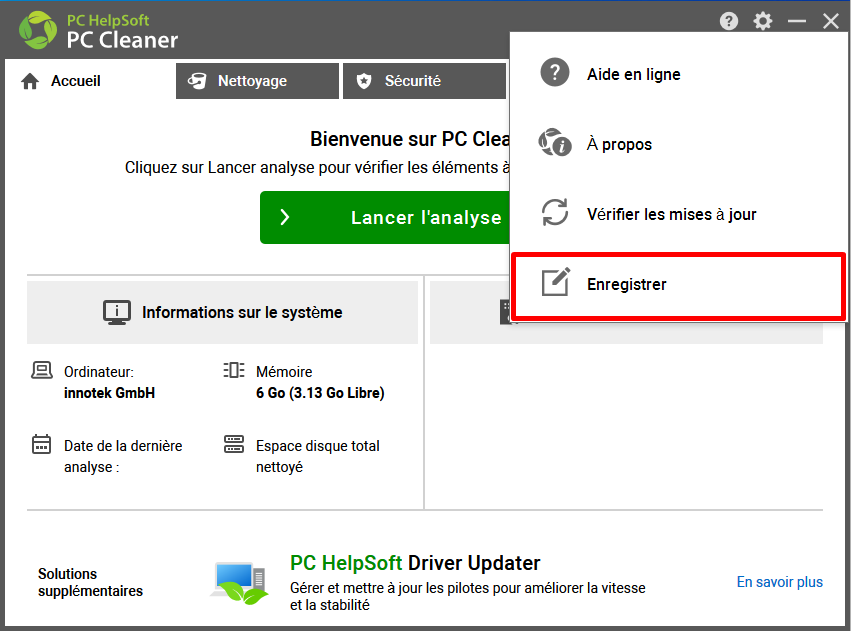Click the info icon next to À propos

click(555, 142)
